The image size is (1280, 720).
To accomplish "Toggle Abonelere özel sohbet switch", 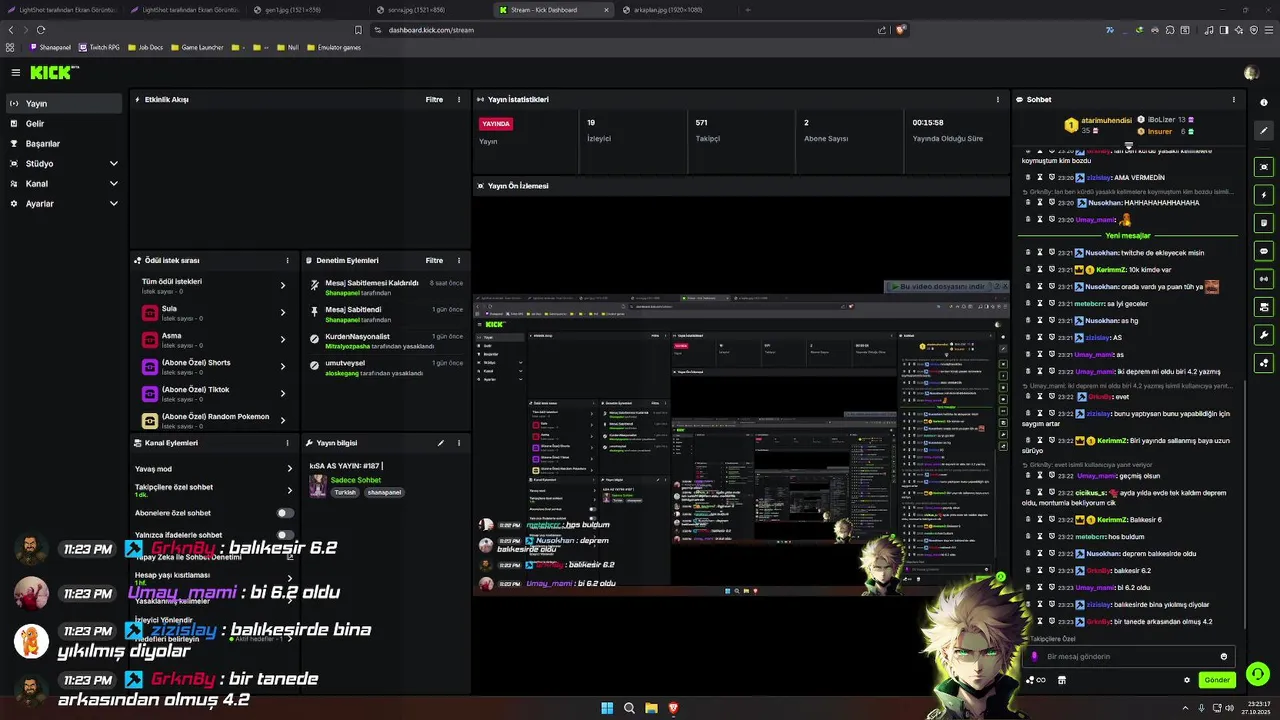I will pyautogui.click(x=285, y=513).
